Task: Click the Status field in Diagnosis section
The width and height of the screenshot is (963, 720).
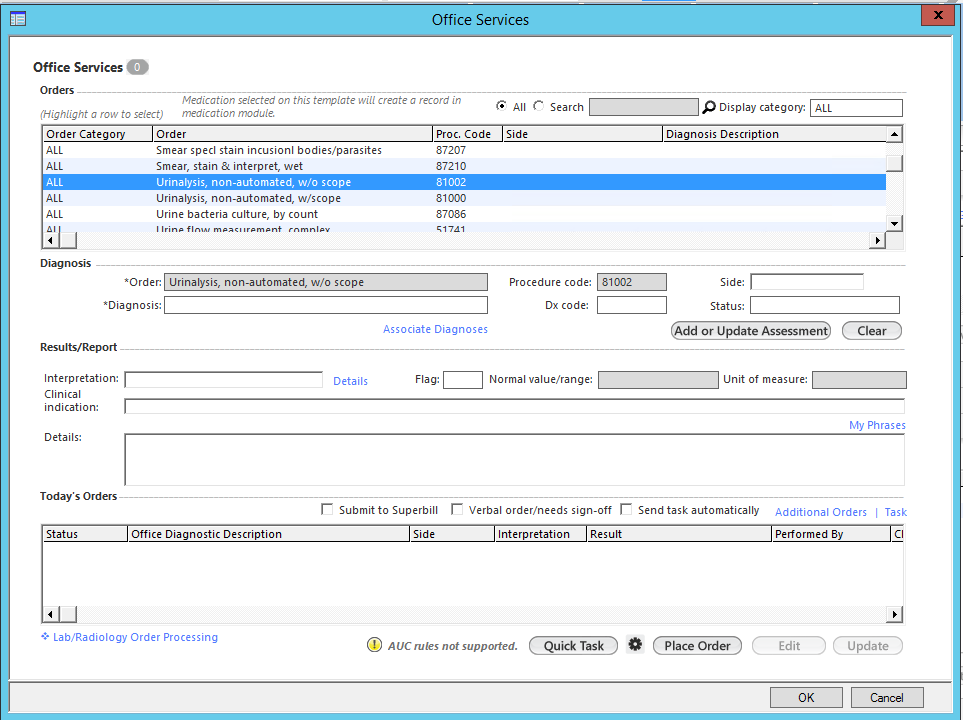Action: tap(825, 305)
